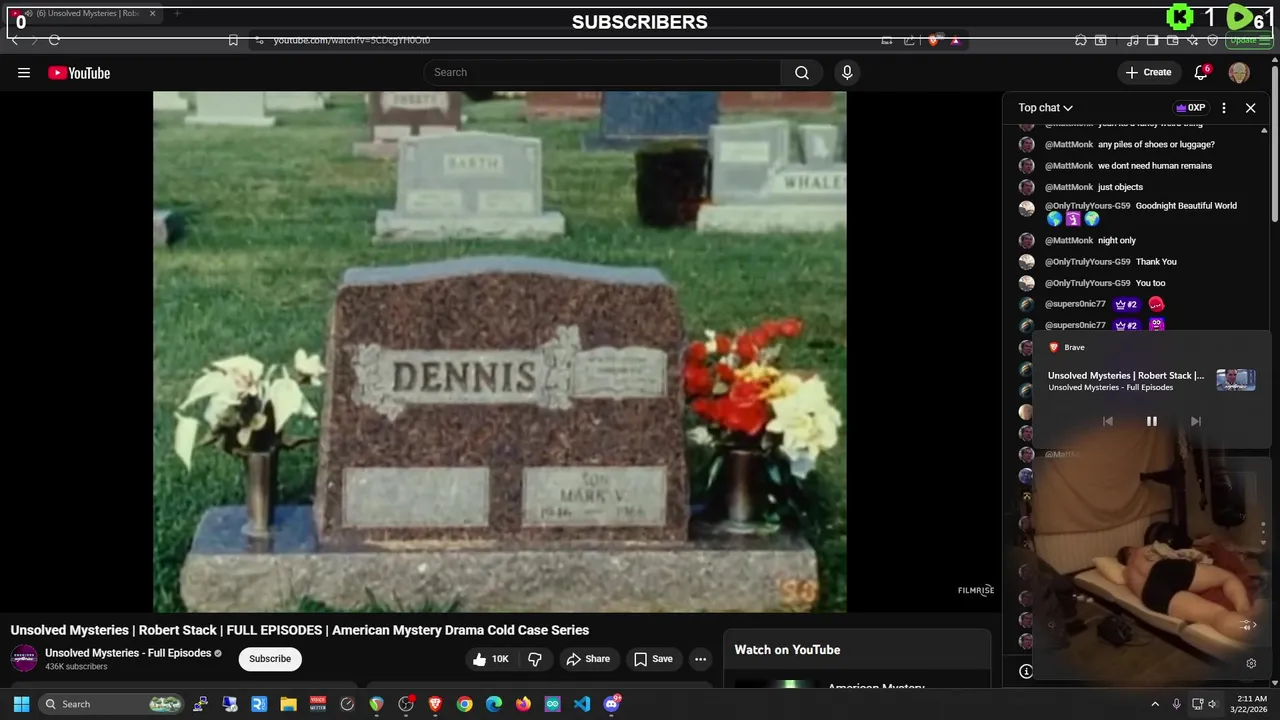Open live chat options three-dot menu
Viewport: 1280px width, 720px height.
click(1224, 108)
